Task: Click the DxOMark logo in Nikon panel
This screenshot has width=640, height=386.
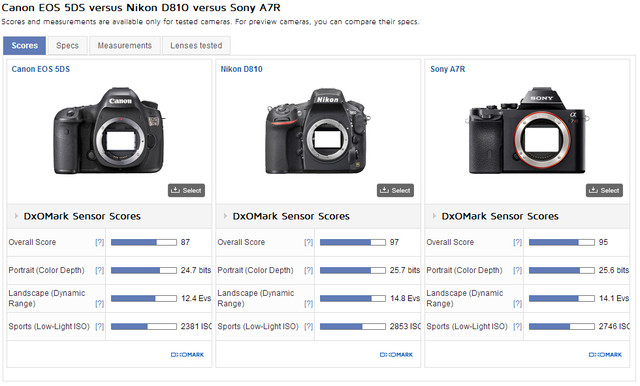Action: 396,355
